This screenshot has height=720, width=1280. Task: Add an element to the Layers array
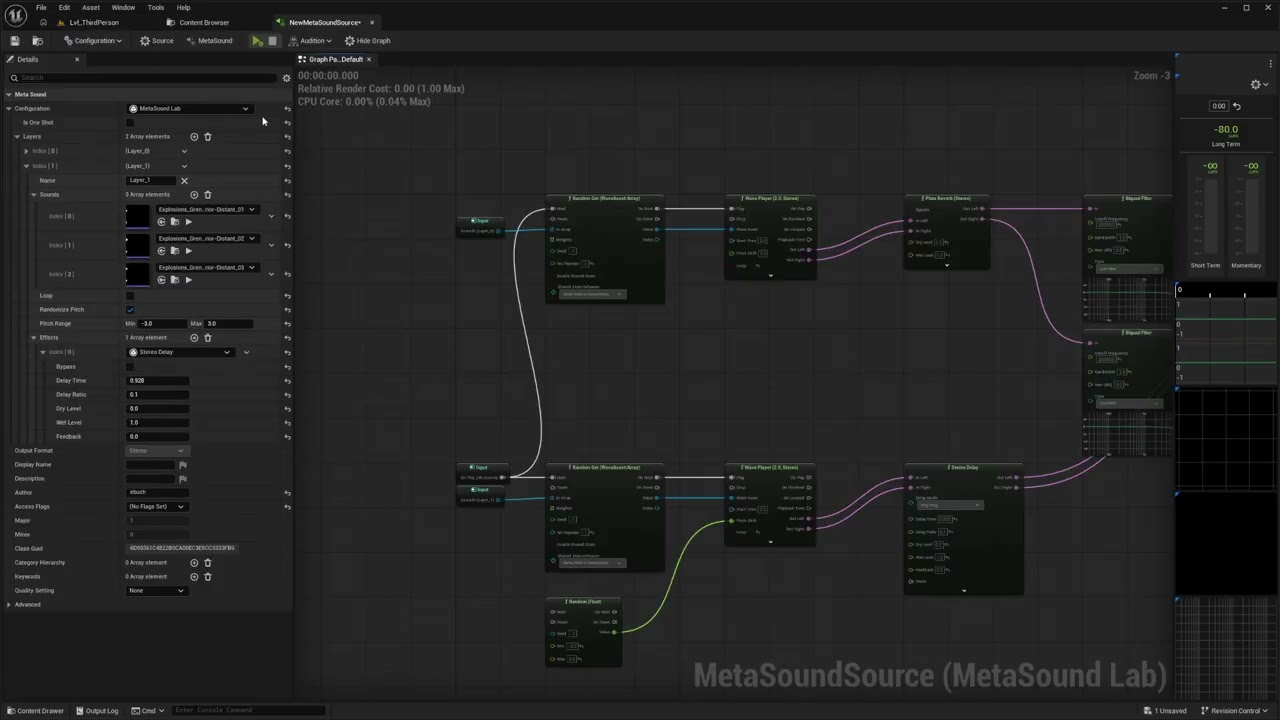[194, 137]
